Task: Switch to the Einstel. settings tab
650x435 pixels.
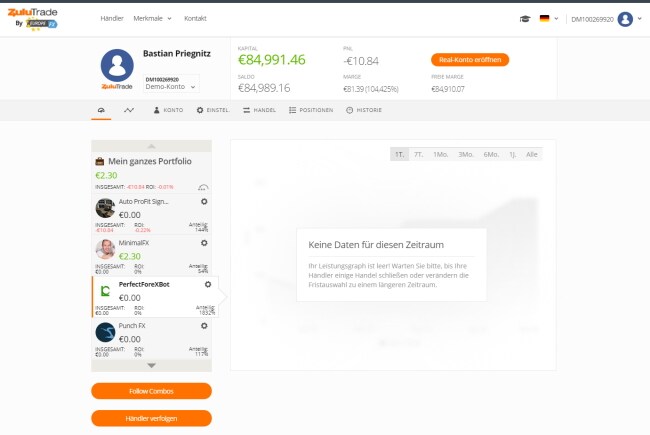Action: (213, 110)
